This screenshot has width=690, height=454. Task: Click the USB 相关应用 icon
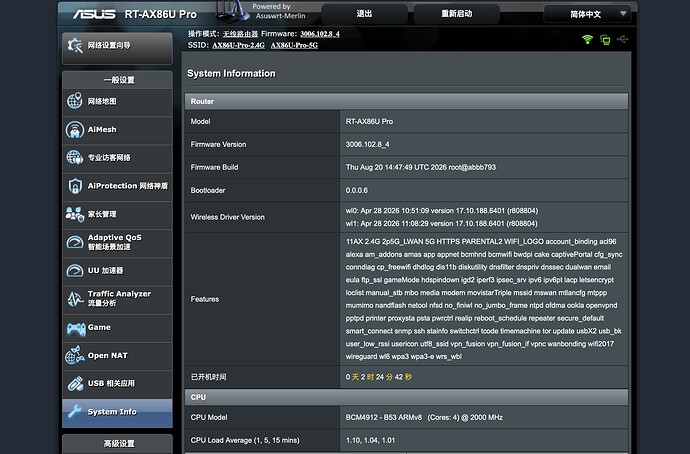(75, 384)
